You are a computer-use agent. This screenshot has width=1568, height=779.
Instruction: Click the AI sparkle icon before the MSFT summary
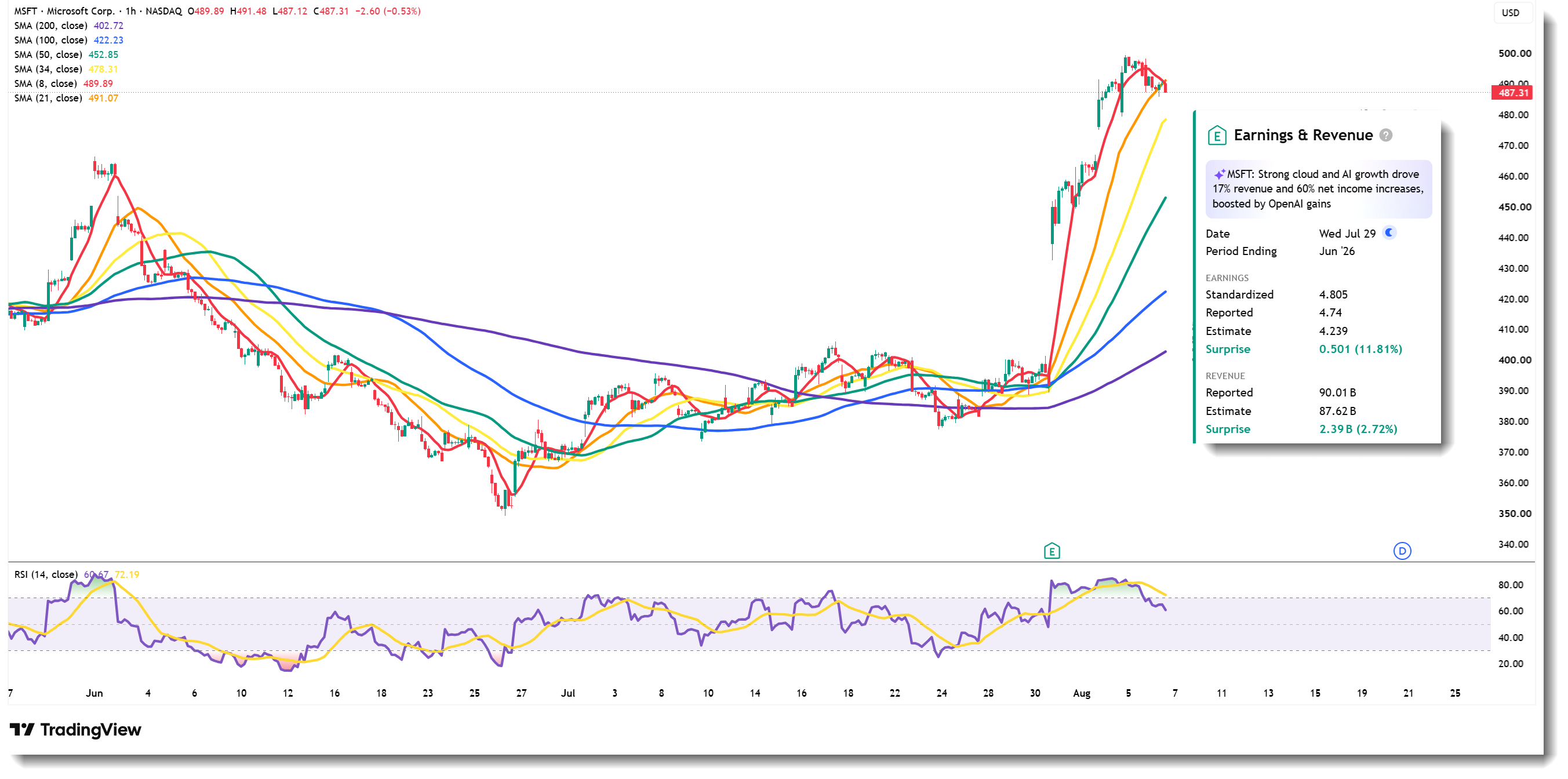coord(1218,174)
